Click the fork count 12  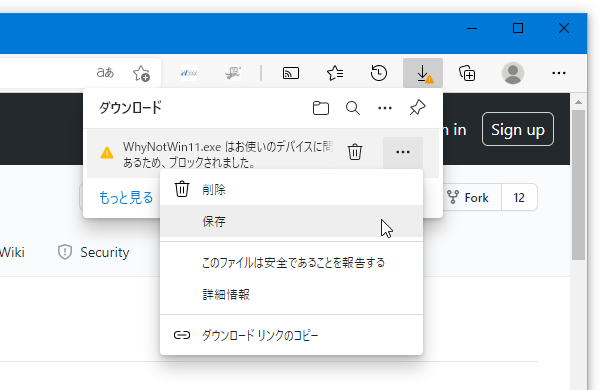coord(519,197)
